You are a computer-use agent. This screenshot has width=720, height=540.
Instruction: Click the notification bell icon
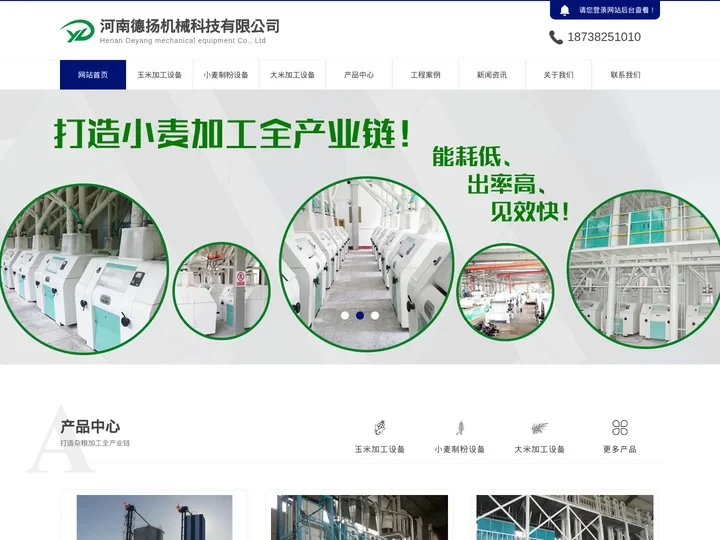tap(565, 10)
